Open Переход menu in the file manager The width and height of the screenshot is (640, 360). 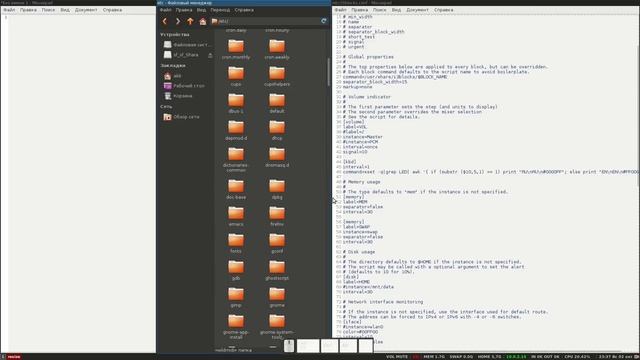(220, 10)
